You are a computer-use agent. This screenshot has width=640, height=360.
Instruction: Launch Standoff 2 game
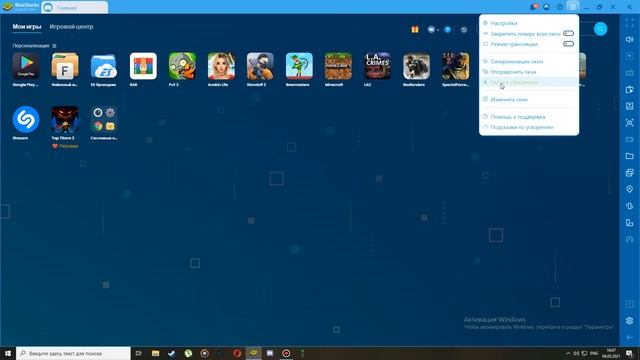pos(260,66)
